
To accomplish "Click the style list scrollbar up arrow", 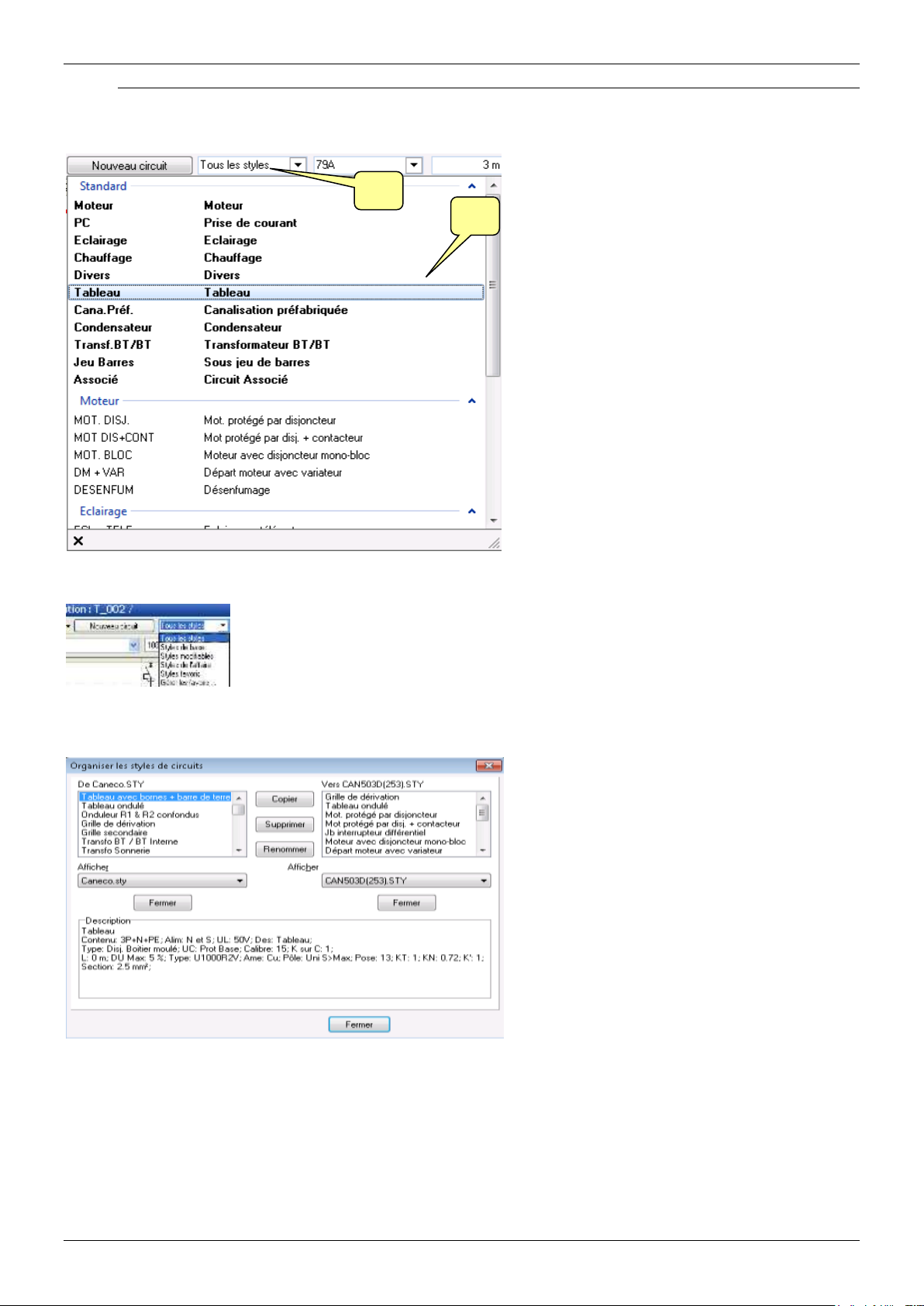I will [x=494, y=186].
